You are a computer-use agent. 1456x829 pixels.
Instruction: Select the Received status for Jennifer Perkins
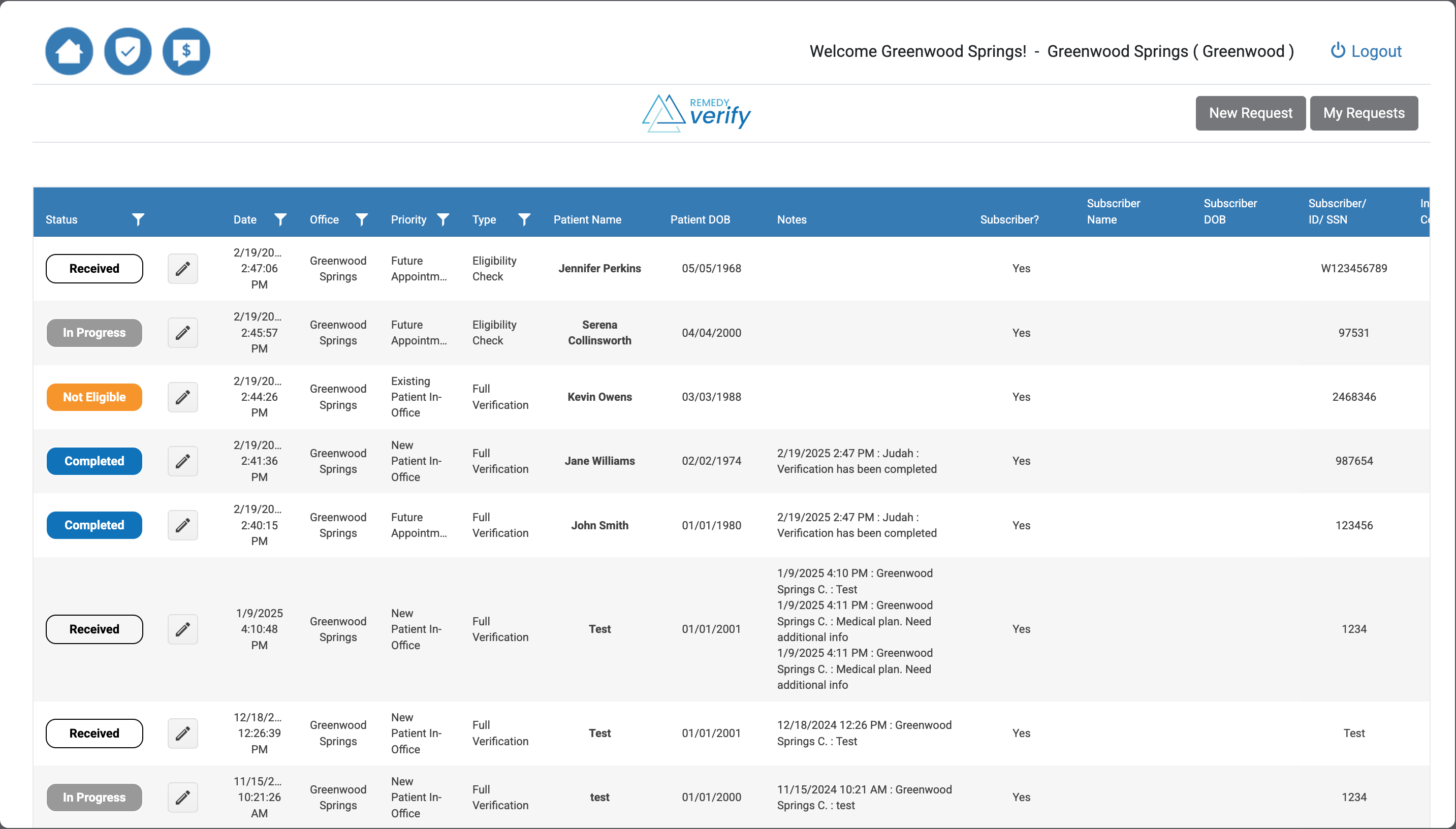pos(94,269)
